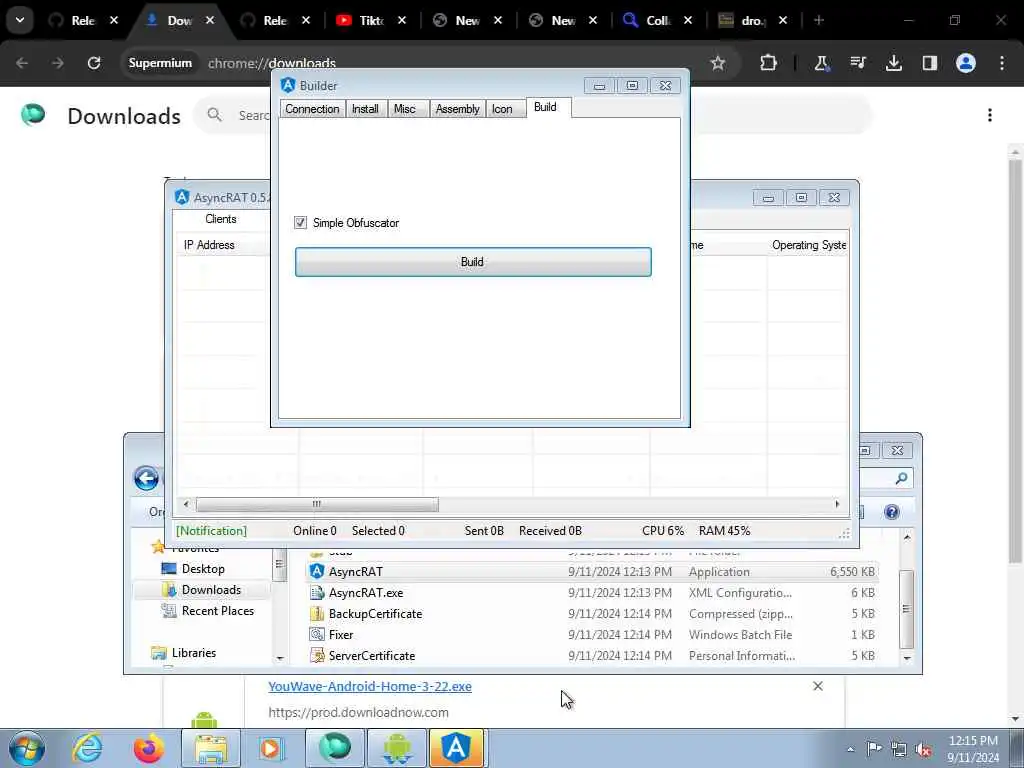The height and width of the screenshot is (768, 1024).
Task: Open Windows Media Player taskbar icon
Action: 270,748
